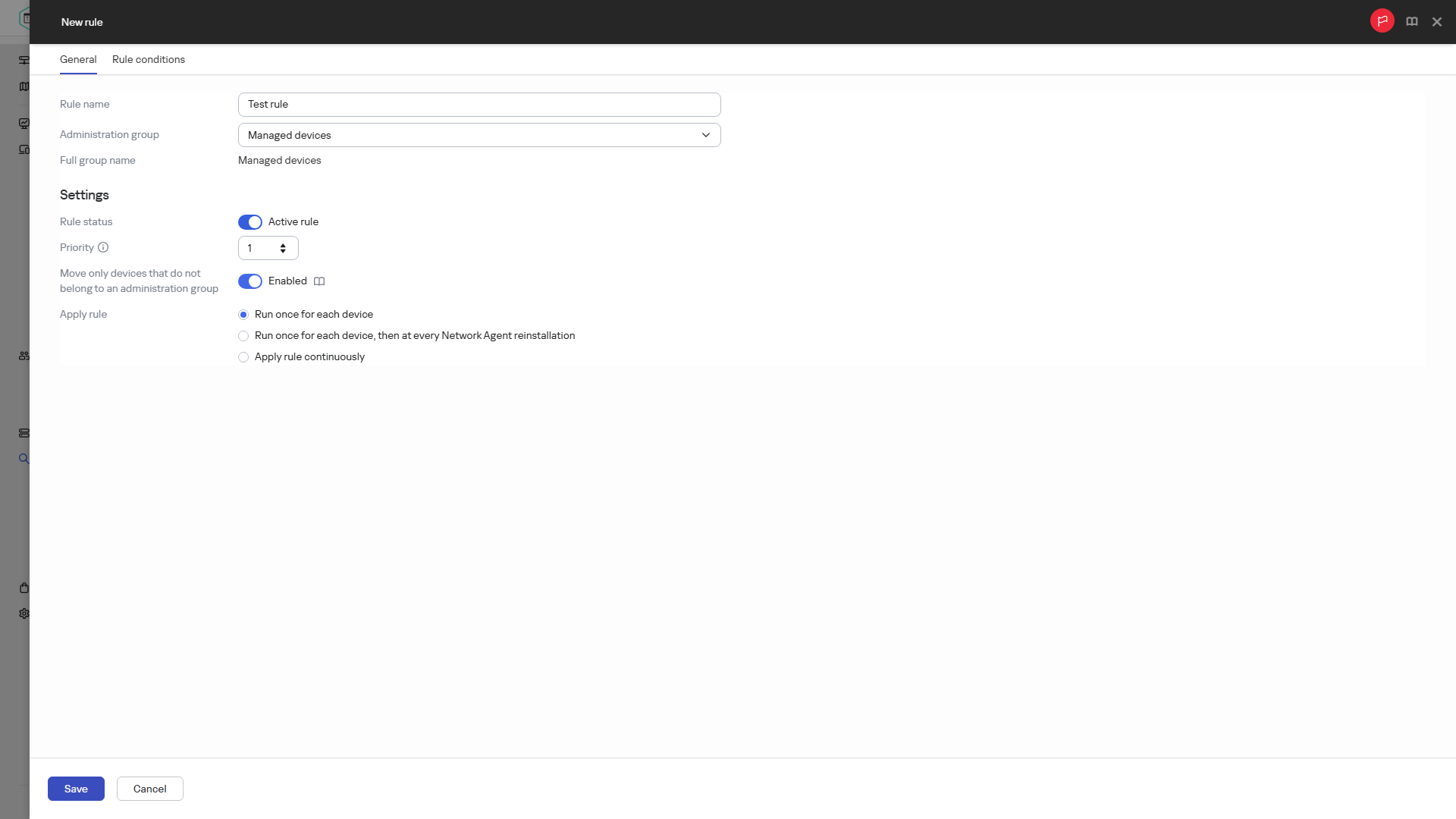Select Apply rule continuously option
1456x819 pixels.
click(243, 357)
